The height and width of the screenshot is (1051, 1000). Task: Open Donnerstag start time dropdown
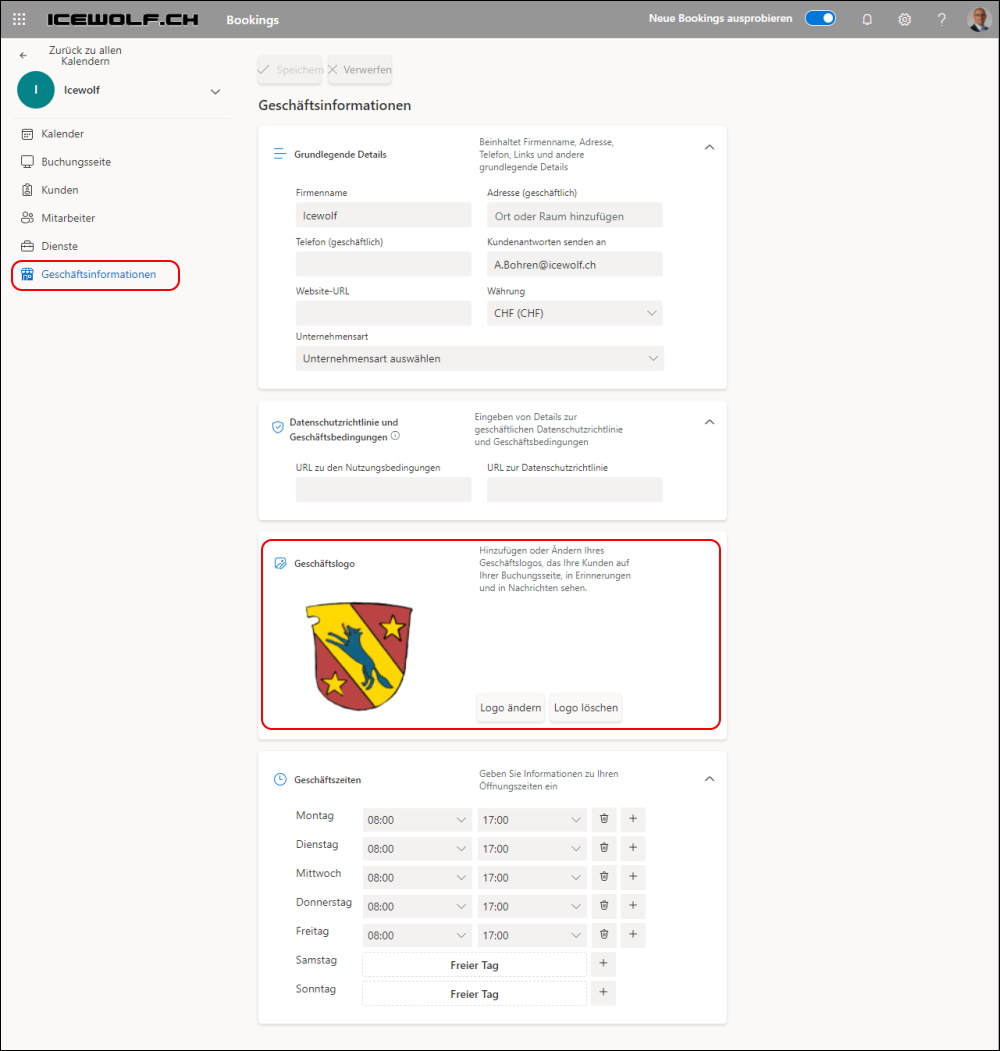tap(417, 906)
